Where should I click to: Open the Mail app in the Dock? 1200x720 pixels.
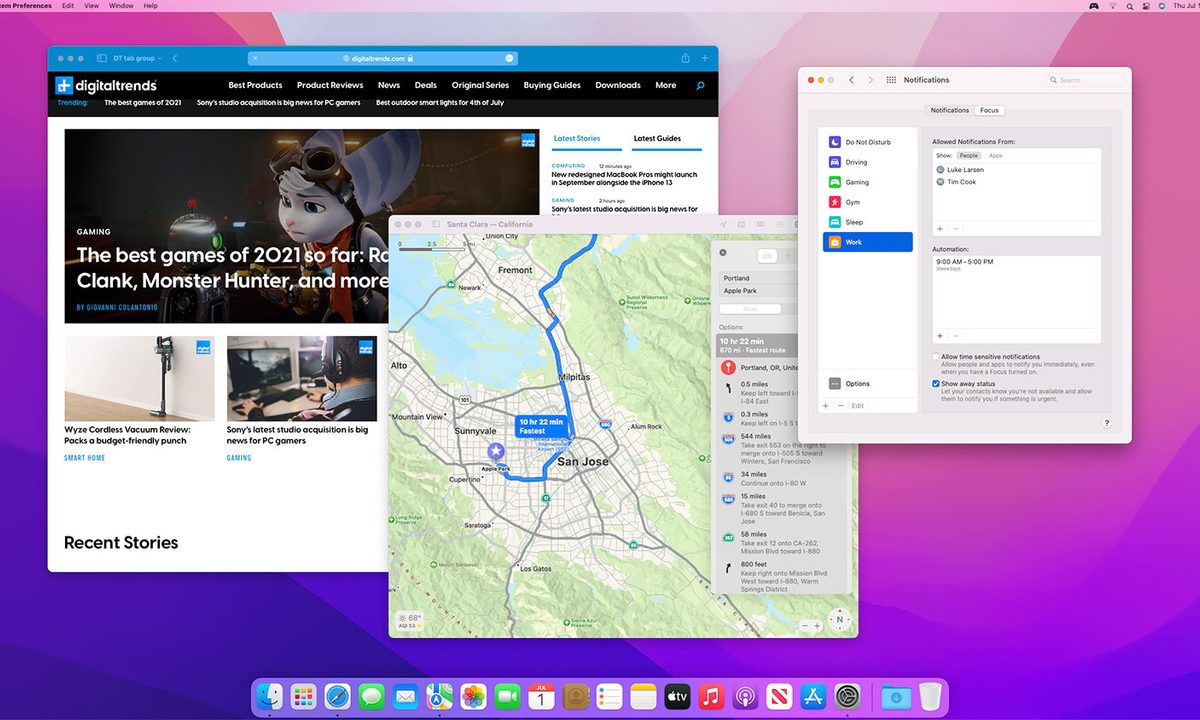coord(405,696)
